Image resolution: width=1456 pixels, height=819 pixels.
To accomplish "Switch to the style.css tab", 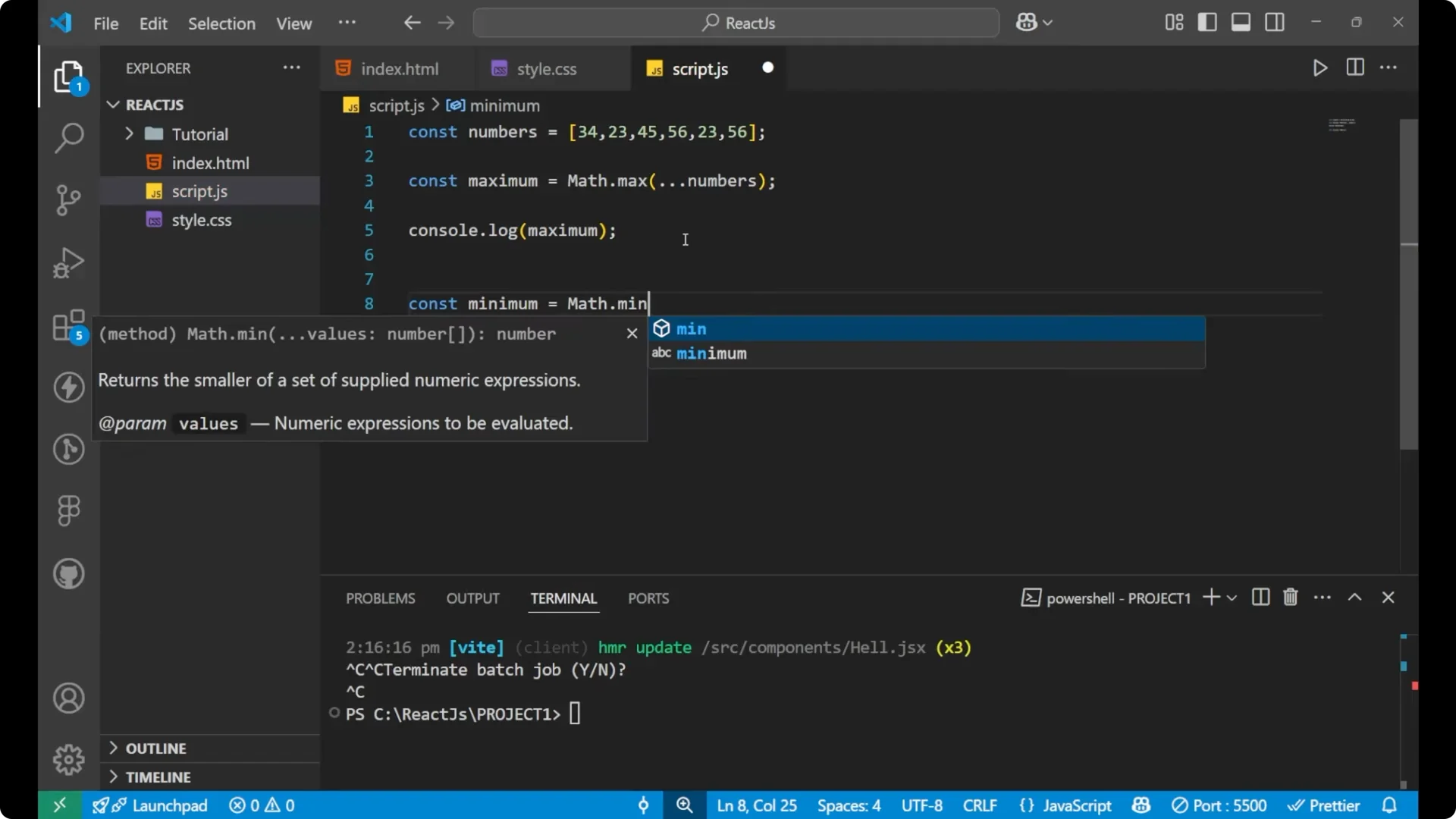I will (x=546, y=68).
